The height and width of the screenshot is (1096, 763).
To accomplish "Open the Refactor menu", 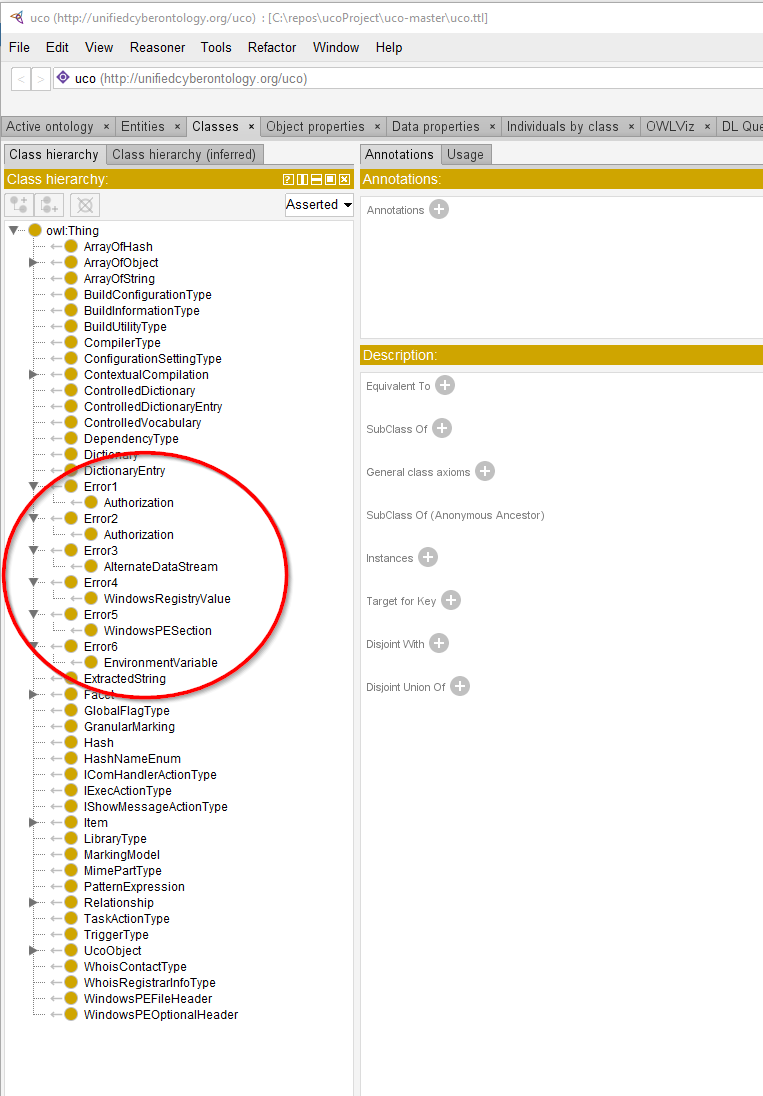I will pos(272,48).
